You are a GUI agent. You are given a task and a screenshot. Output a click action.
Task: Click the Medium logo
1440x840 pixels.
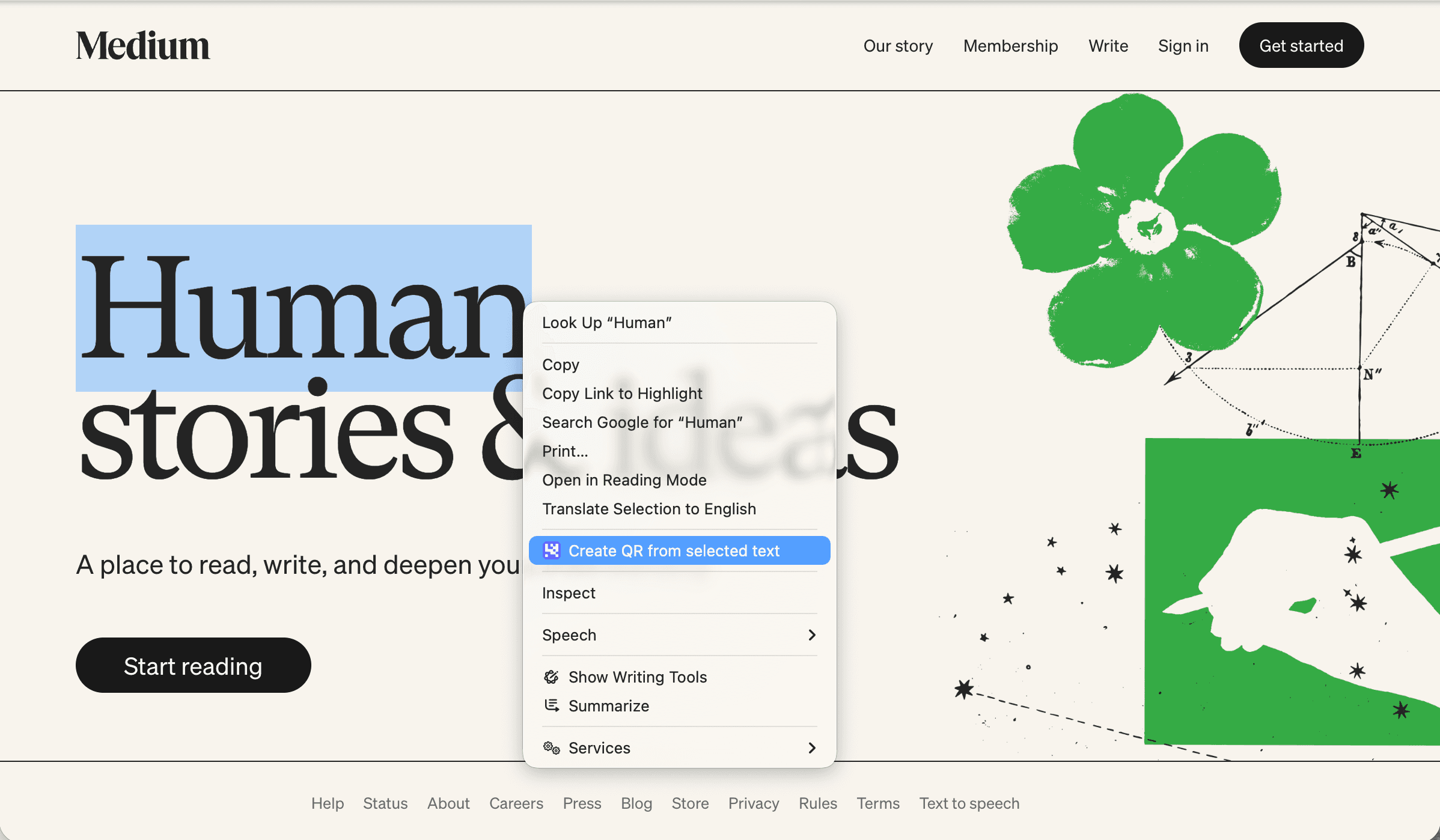pos(143,46)
